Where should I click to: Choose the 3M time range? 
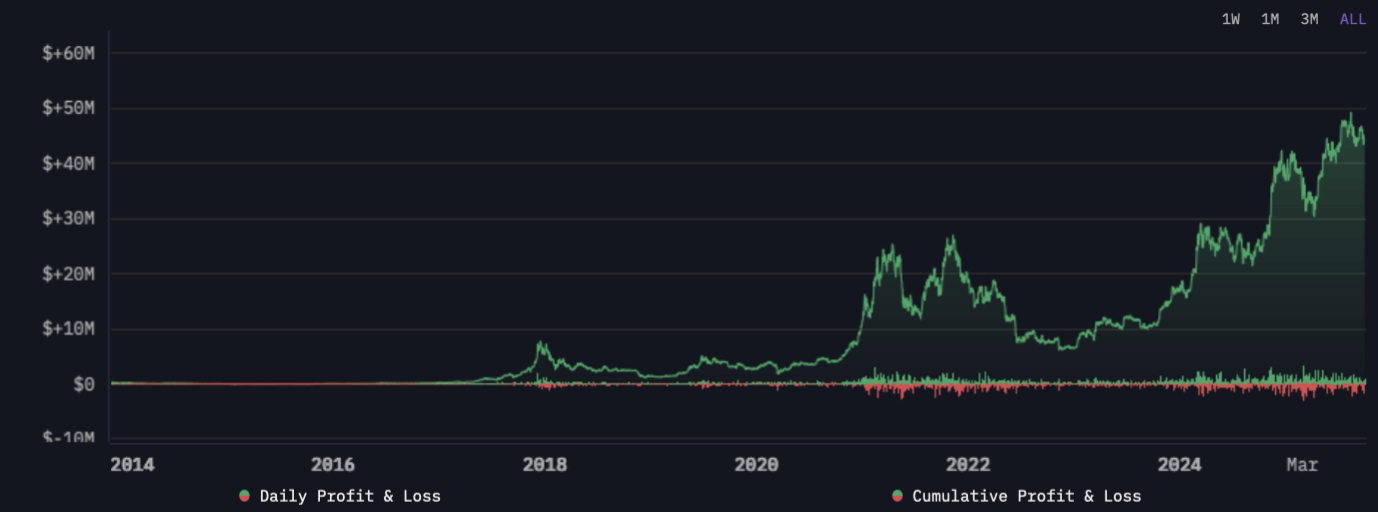click(x=1309, y=19)
